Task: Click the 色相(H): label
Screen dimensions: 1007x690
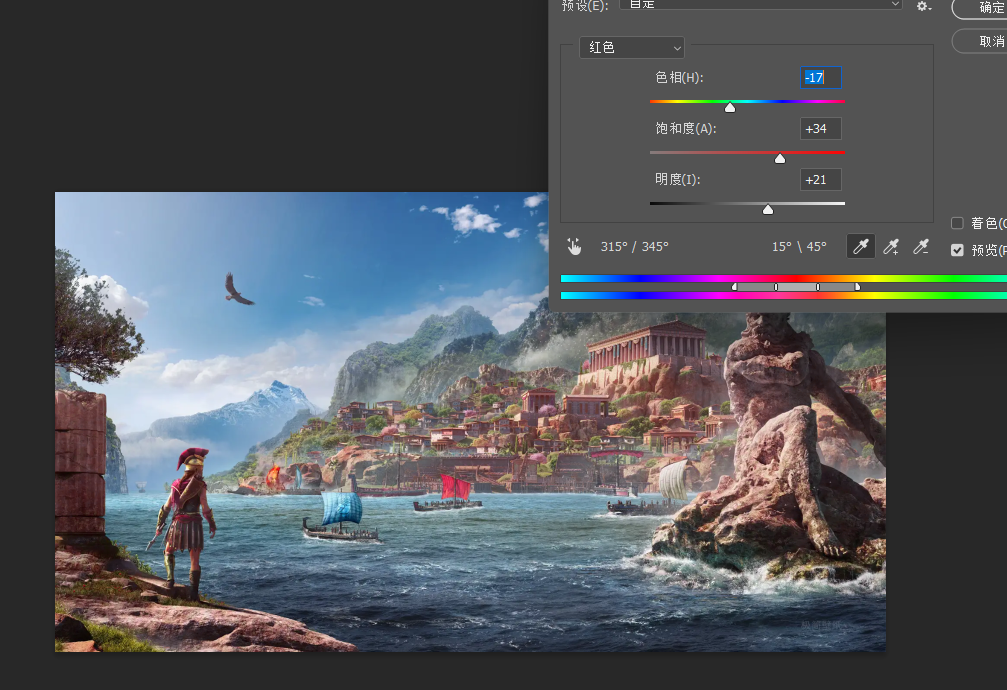Action: click(x=679, y=78)
